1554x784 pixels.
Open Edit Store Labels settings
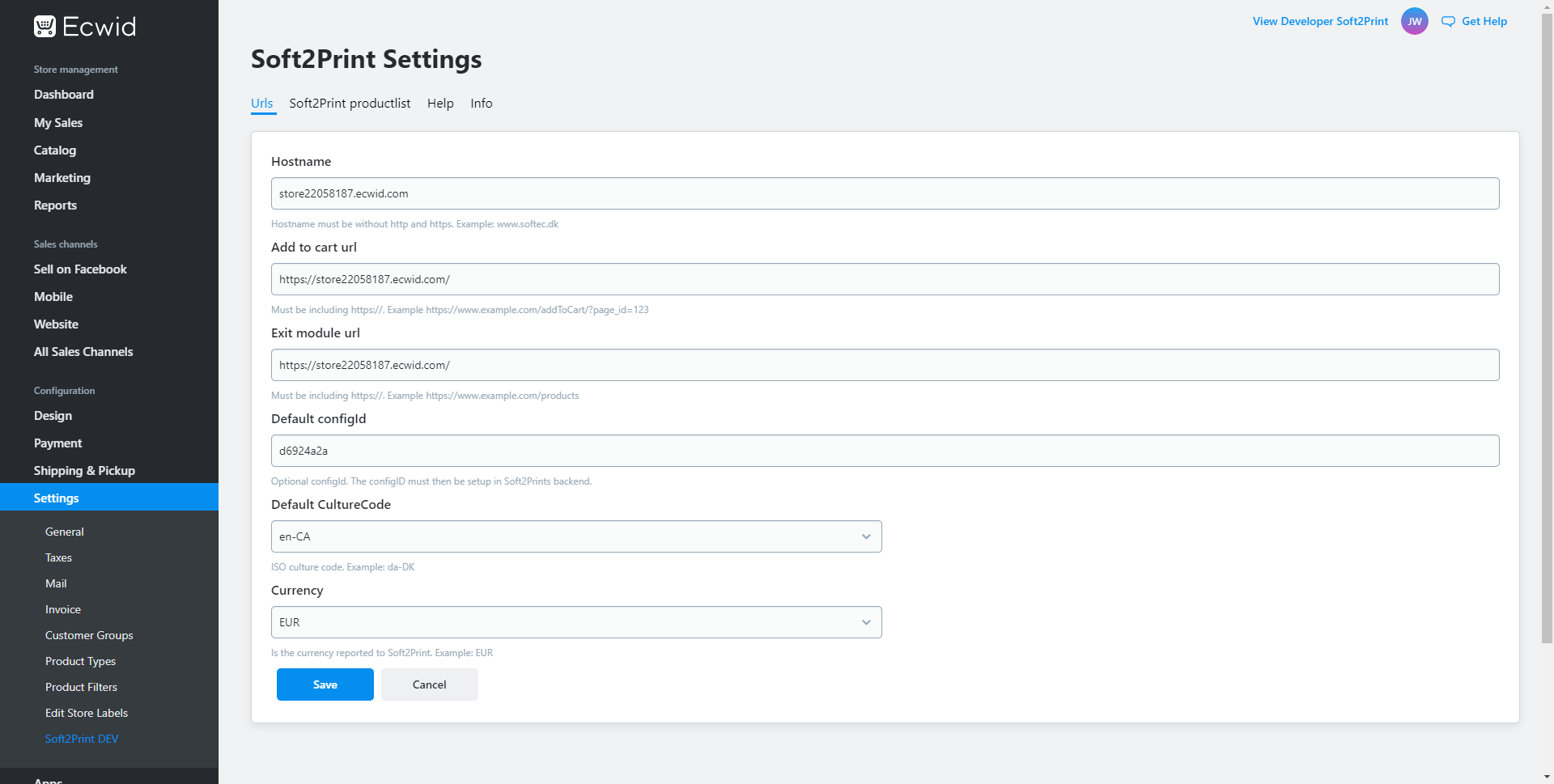click(x=87, y=713)
